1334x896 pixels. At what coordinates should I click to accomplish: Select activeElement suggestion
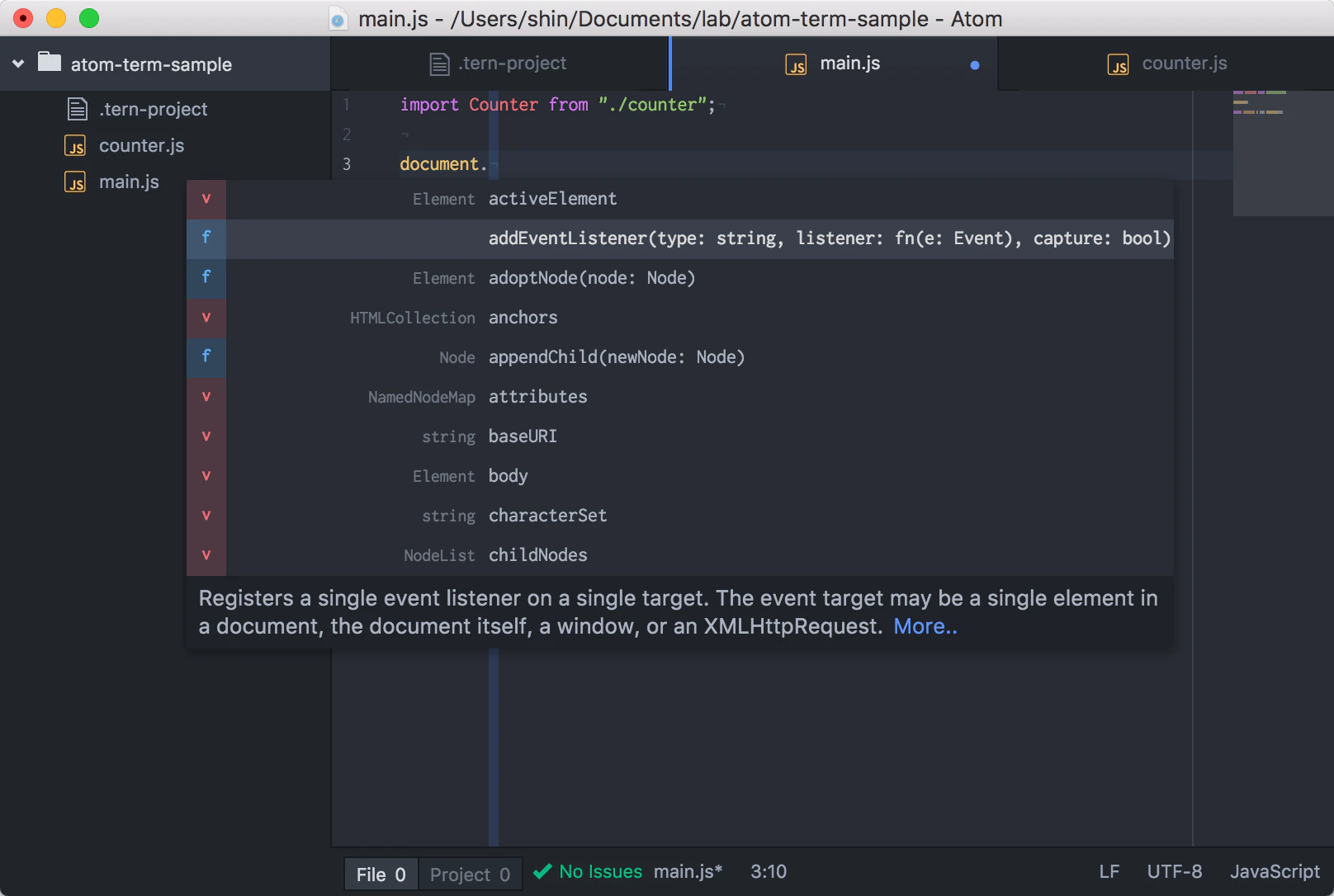click(x=680, y=199)
